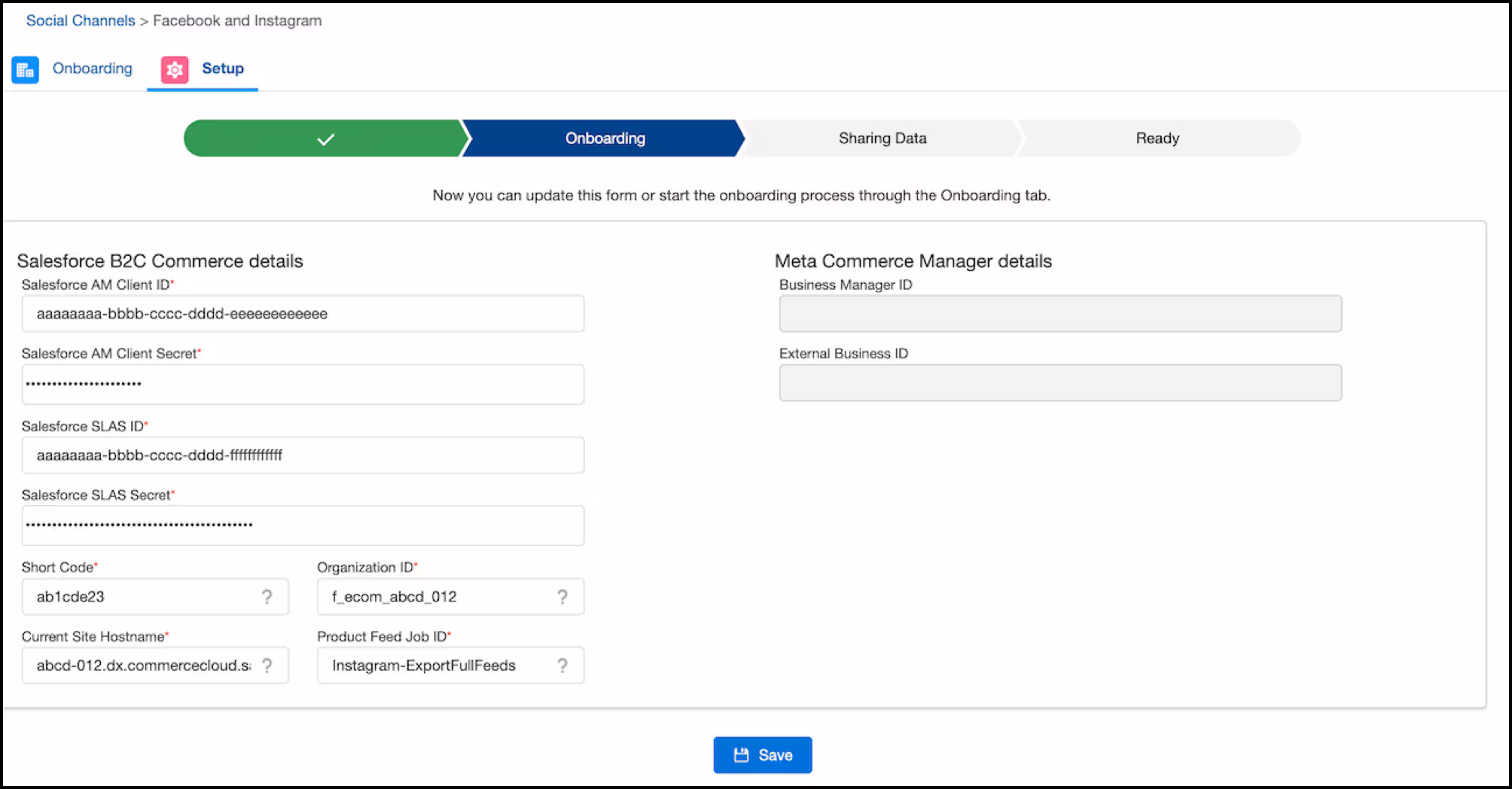Image resolution: width=1512 pixels, height=789 pixels.
Task: Open Product Feed Job ID help icon
Action: click(562, 666)
